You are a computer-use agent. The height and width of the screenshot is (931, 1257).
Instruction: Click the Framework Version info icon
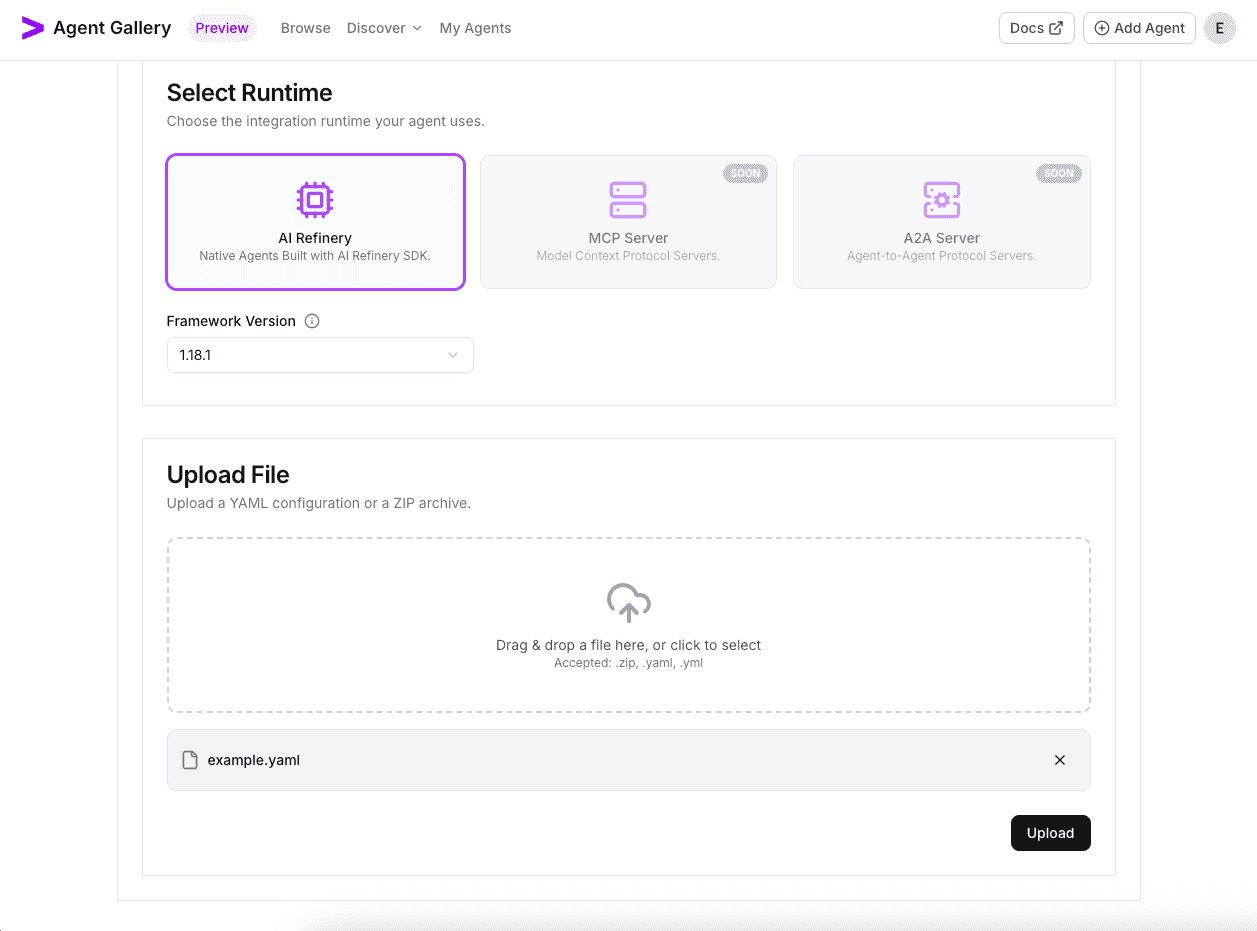click(311, 321)
